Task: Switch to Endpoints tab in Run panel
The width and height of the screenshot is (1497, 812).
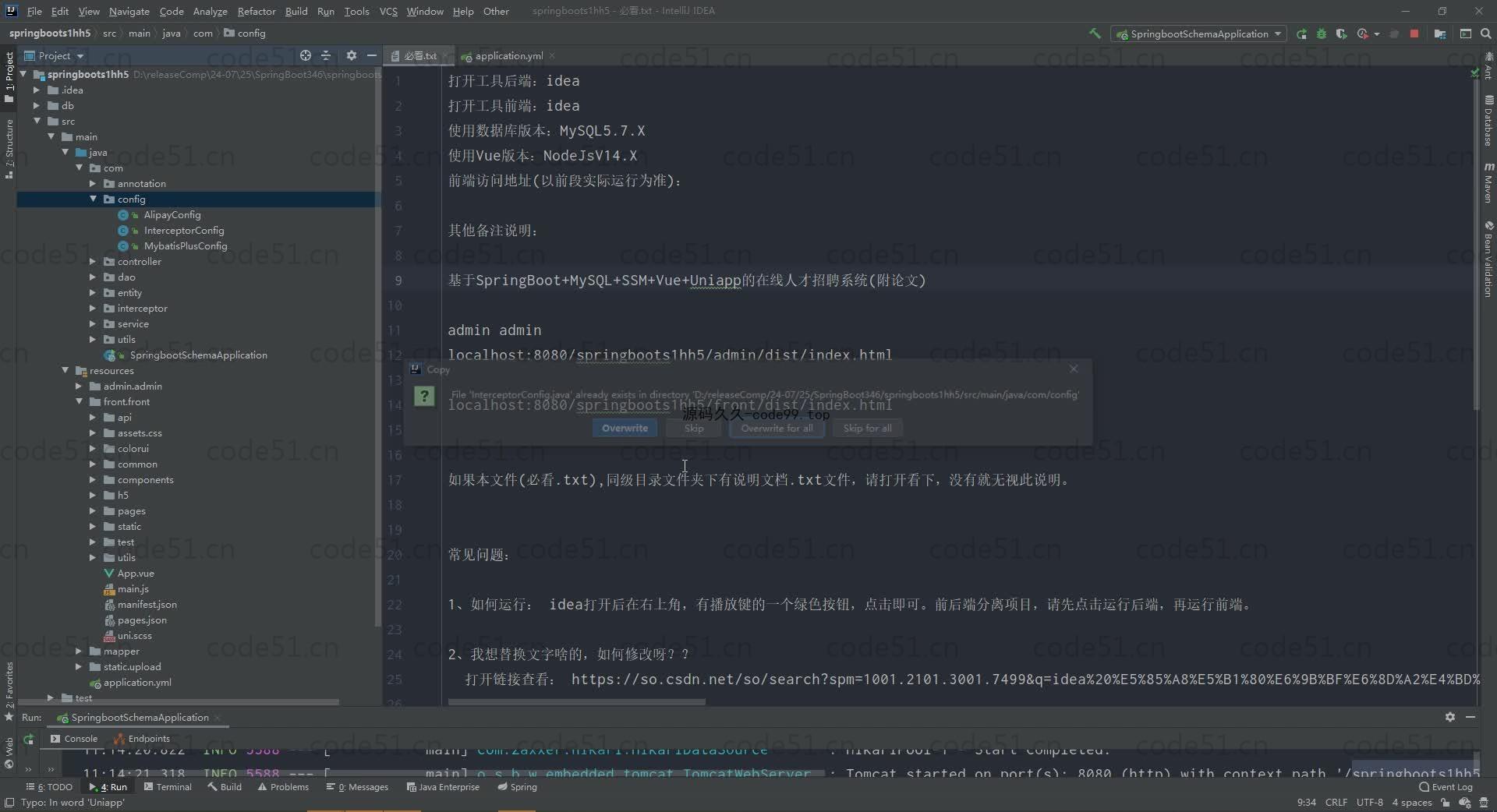Action: coord(142,739)
